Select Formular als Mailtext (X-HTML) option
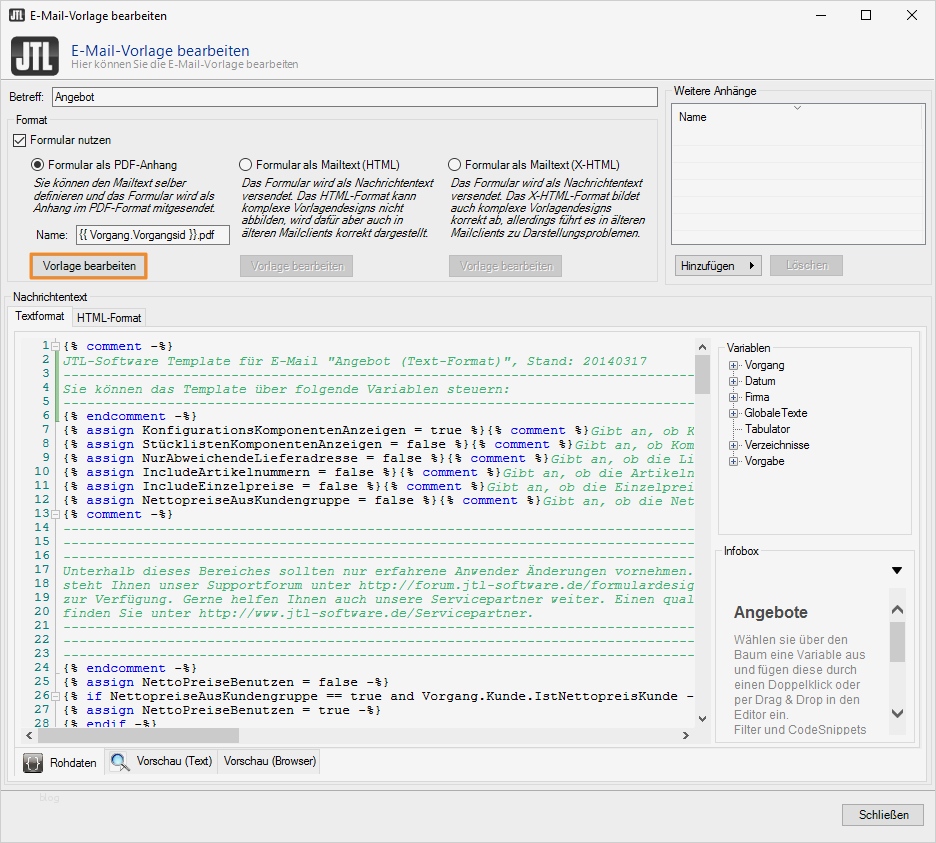Screen dimensions: 936x843 [455, 165]
